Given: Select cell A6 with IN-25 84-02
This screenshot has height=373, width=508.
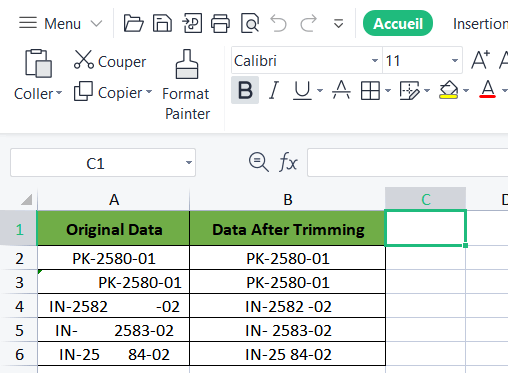Looking at the screenshot, I should click(x=114, y=354).
